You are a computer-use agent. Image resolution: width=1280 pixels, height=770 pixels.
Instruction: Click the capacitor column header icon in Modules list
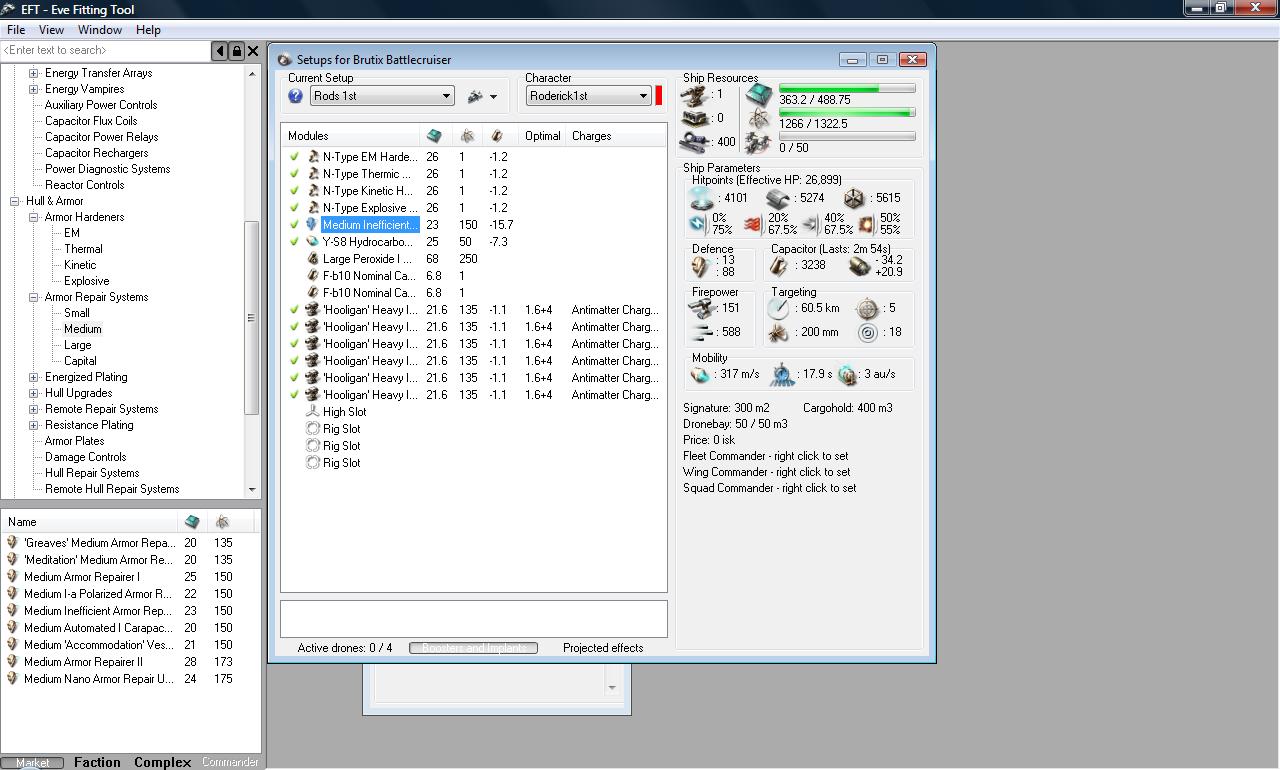coord(497,136)
